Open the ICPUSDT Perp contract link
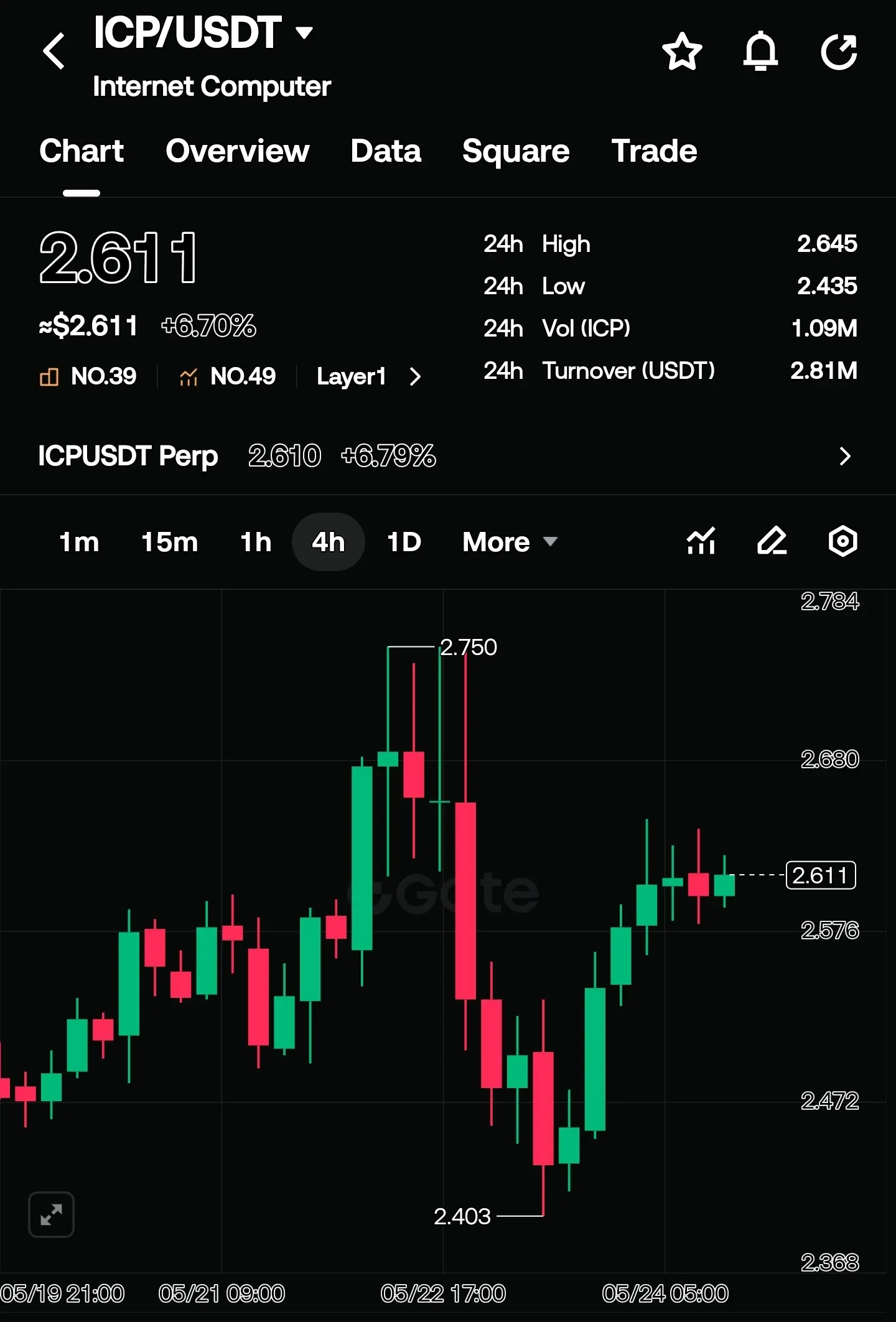 pyautogui.click(x=128, y=456)
